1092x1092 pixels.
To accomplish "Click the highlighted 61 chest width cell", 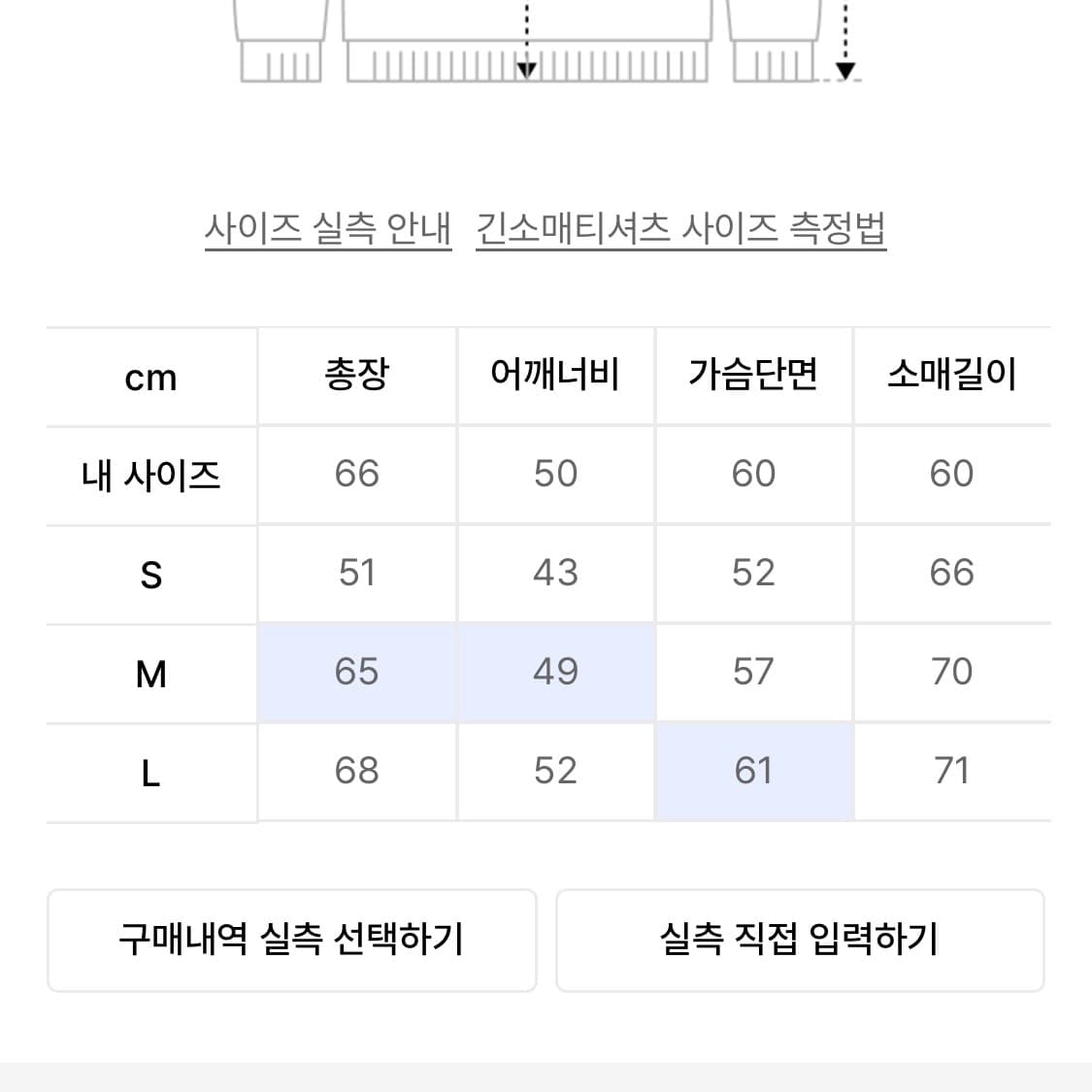I will point(754,771).
